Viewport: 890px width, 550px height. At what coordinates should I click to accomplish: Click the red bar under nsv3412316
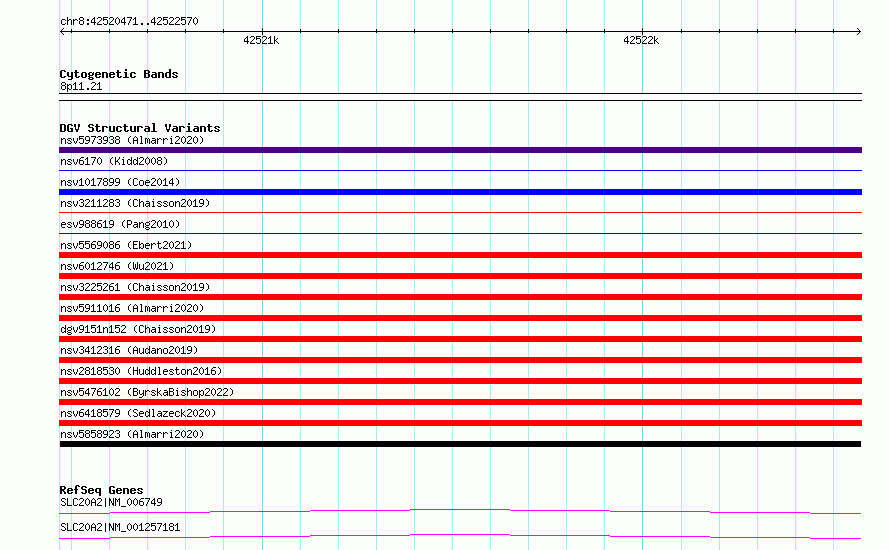click(460, 360)
